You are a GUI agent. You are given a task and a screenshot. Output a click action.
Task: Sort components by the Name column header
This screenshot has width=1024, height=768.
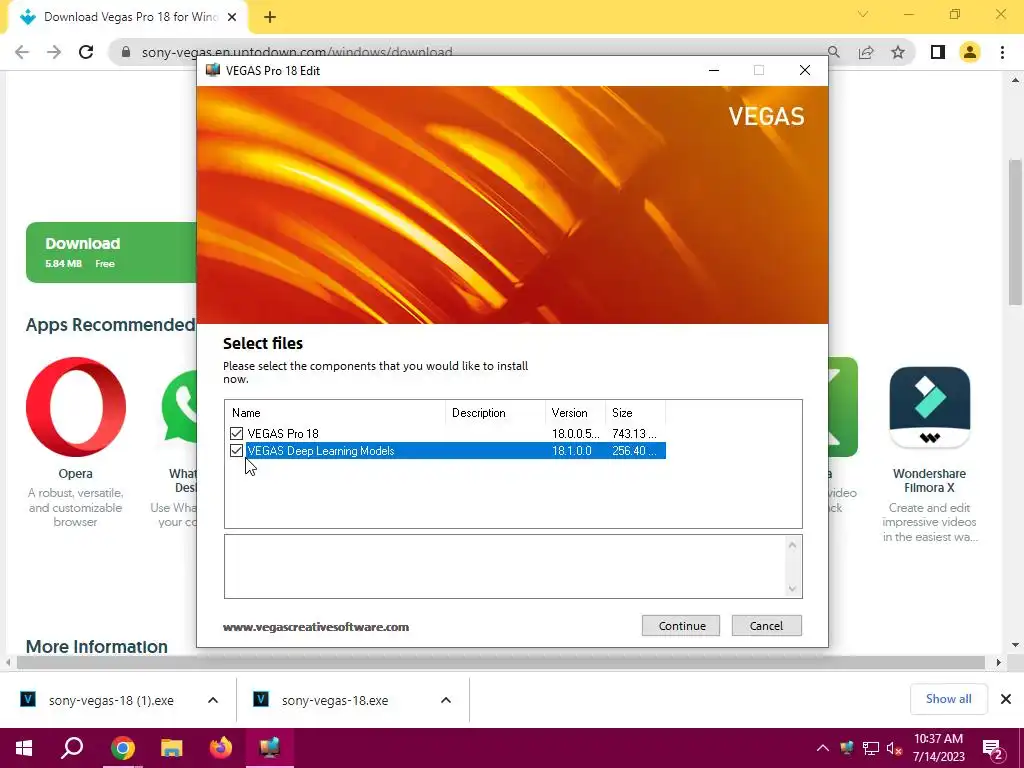[336, 413]
